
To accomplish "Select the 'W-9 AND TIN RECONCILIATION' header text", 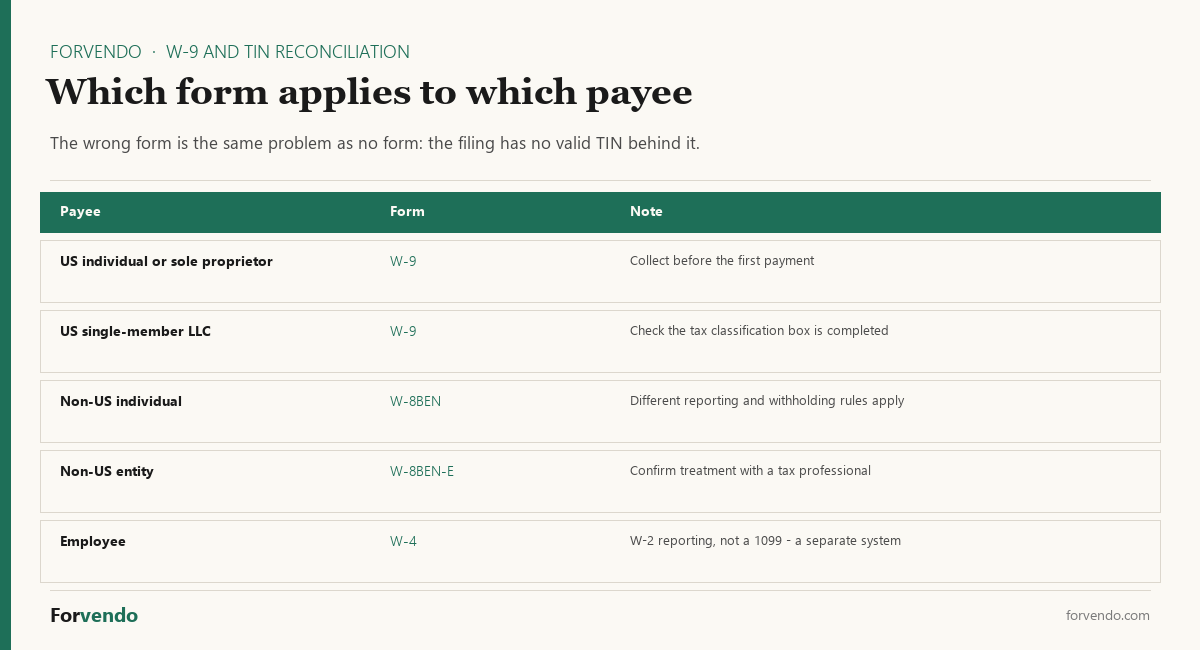I will (x=288, y=52).
